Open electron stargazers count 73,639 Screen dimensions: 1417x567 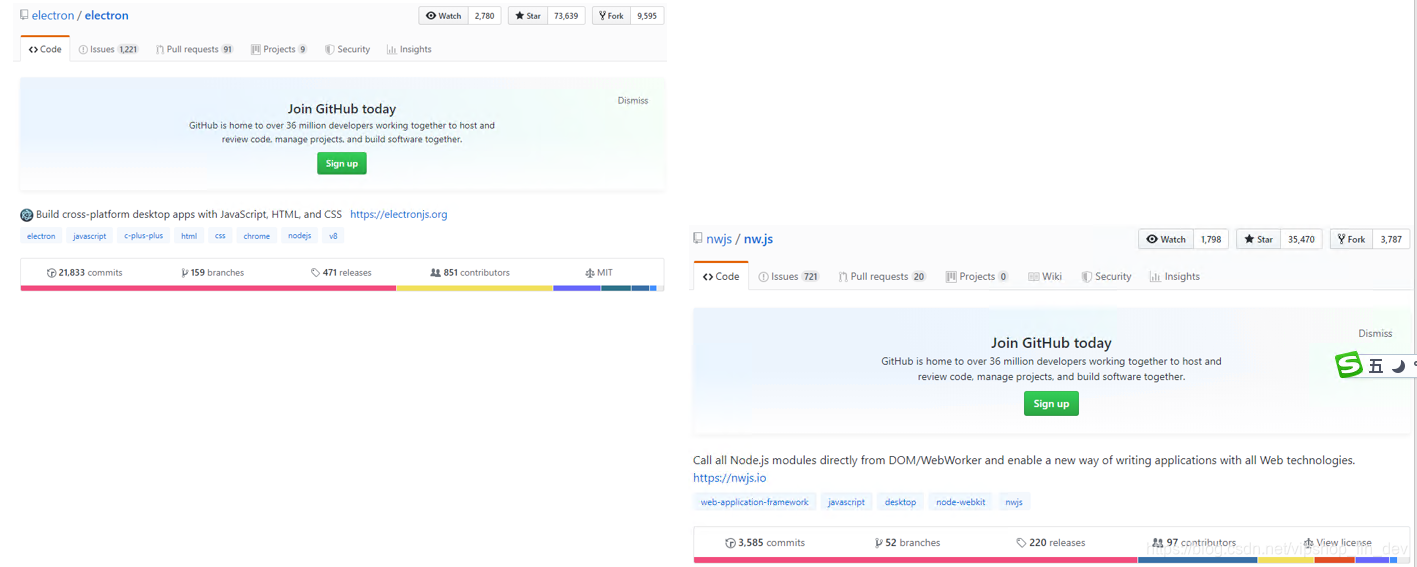click(x=566, y=16)
